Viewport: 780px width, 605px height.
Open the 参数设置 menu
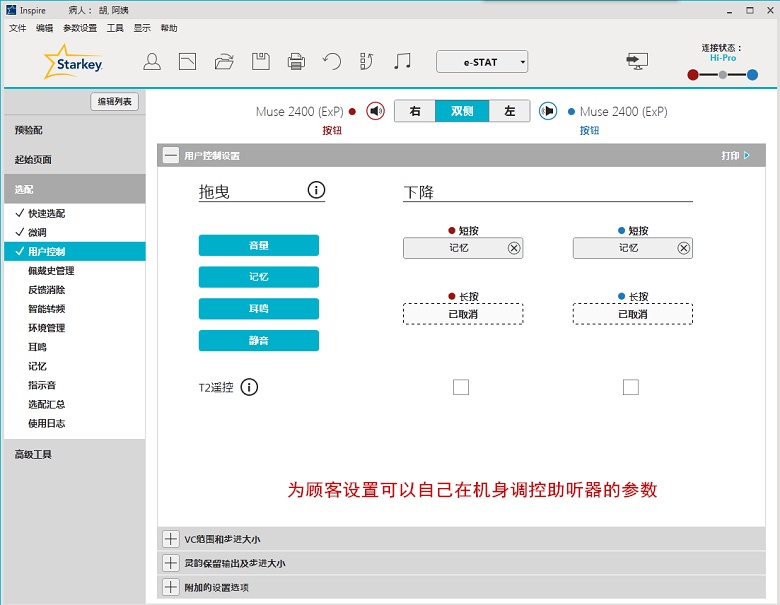(x=80, y=28)
